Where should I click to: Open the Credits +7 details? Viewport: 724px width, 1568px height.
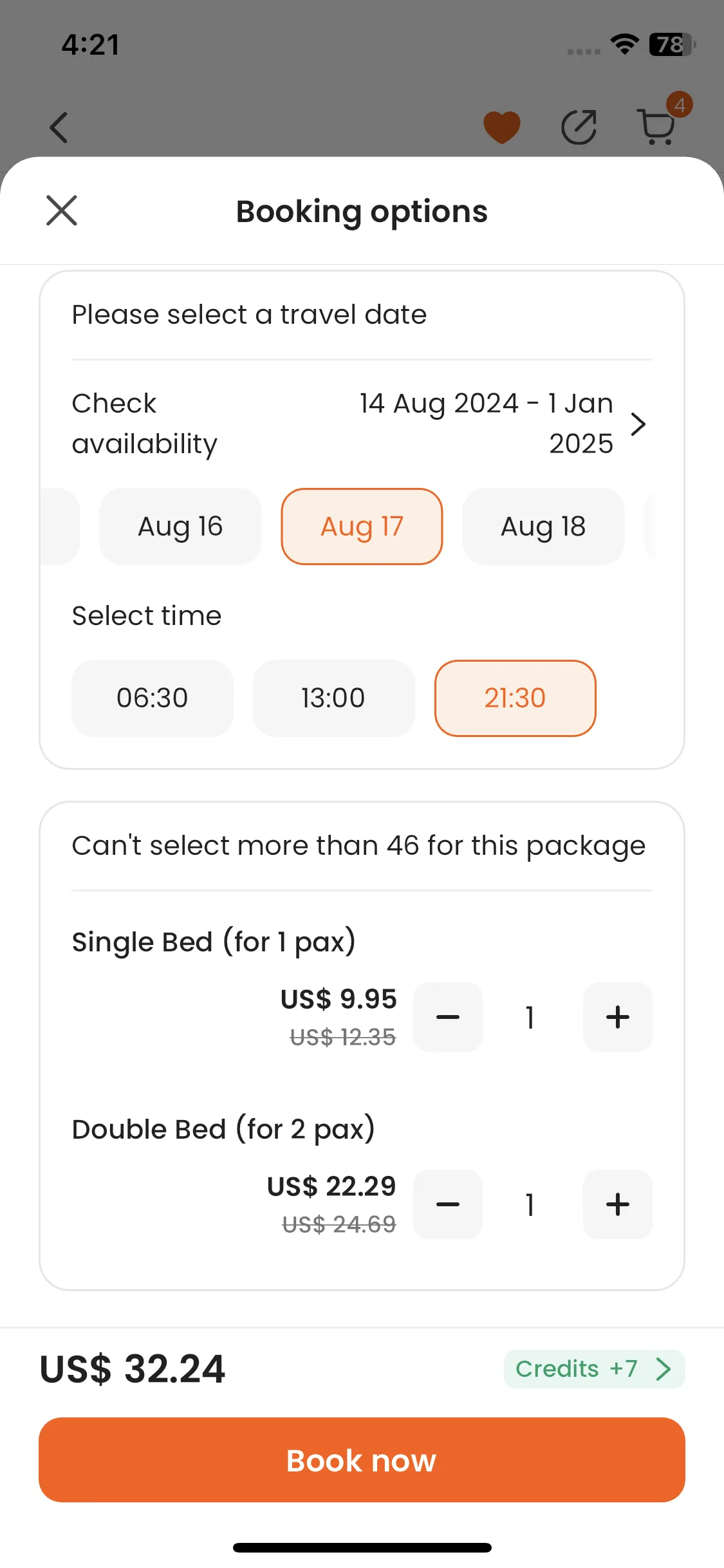[x=594, y=1369]
